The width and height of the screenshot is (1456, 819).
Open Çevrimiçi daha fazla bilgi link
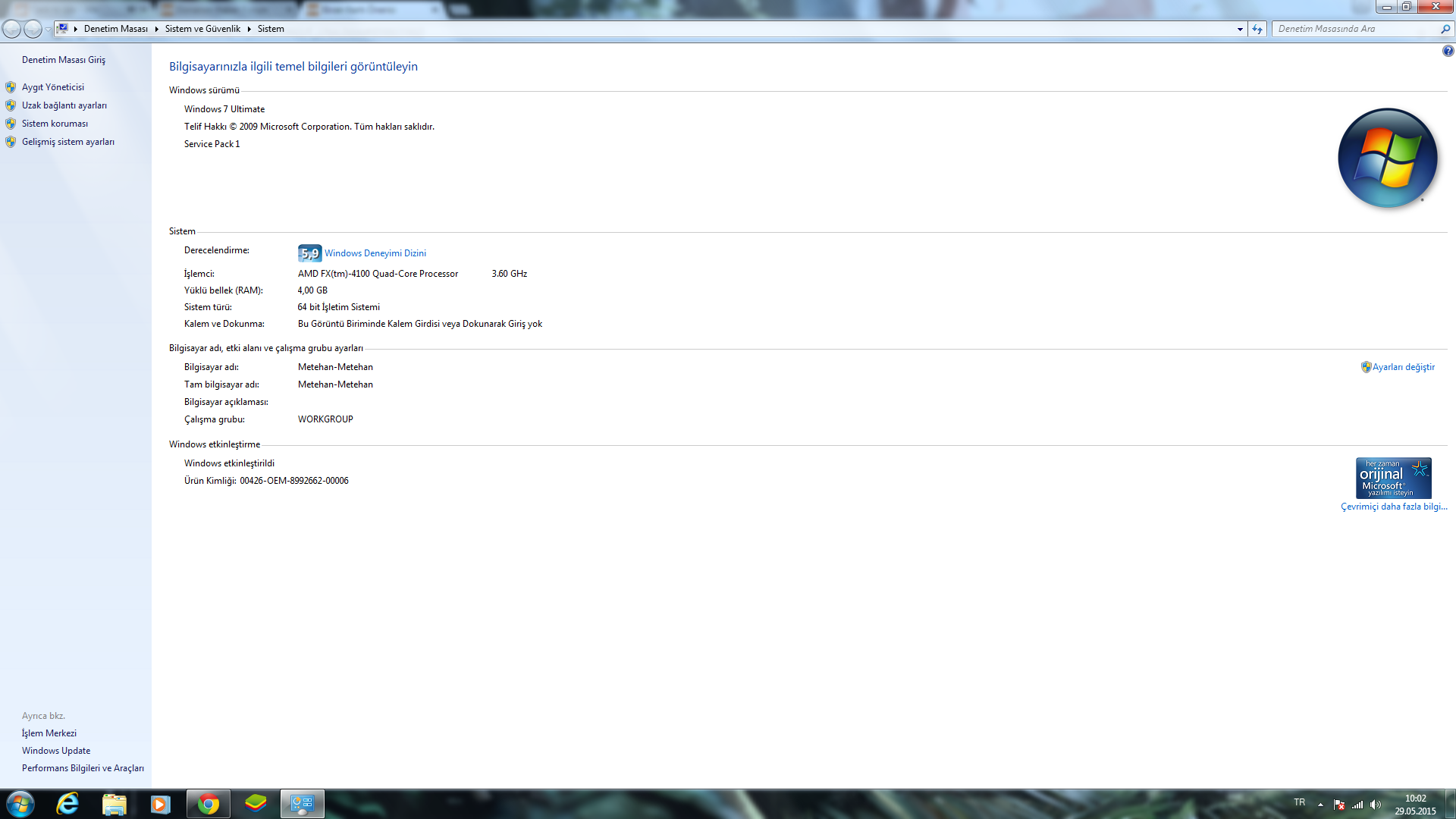coord(1394,507)
